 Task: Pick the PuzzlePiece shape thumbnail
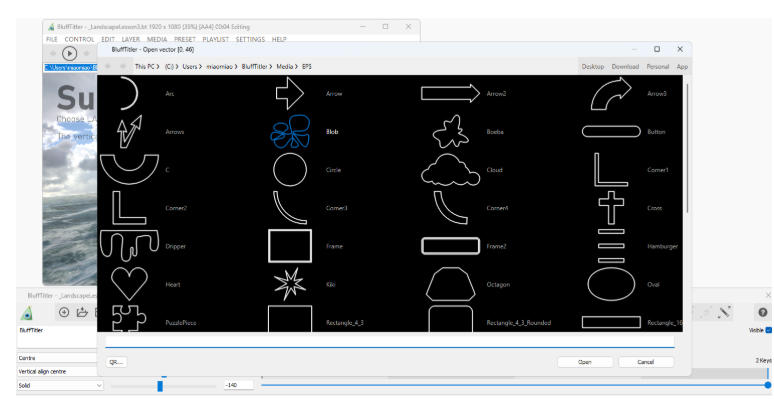click(129, 319)
